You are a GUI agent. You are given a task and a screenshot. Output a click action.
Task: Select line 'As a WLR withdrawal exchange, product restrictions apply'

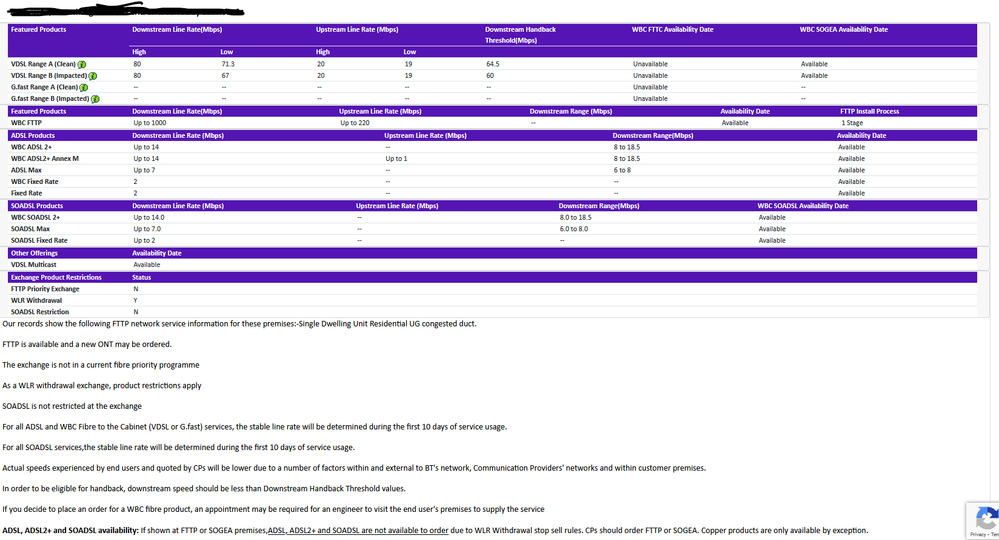(x=102, y=385)
